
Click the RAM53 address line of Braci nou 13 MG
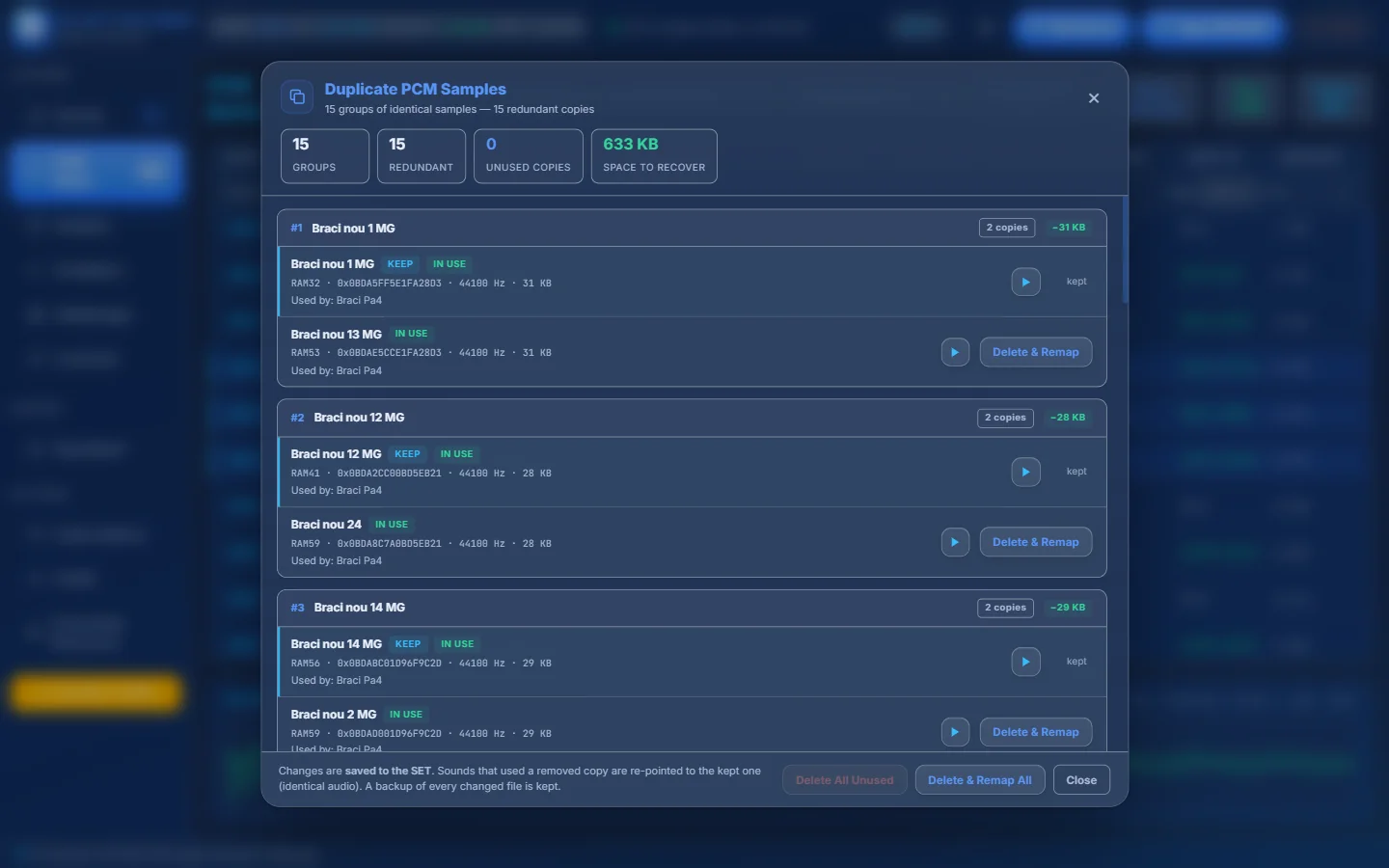coord(422,353)
